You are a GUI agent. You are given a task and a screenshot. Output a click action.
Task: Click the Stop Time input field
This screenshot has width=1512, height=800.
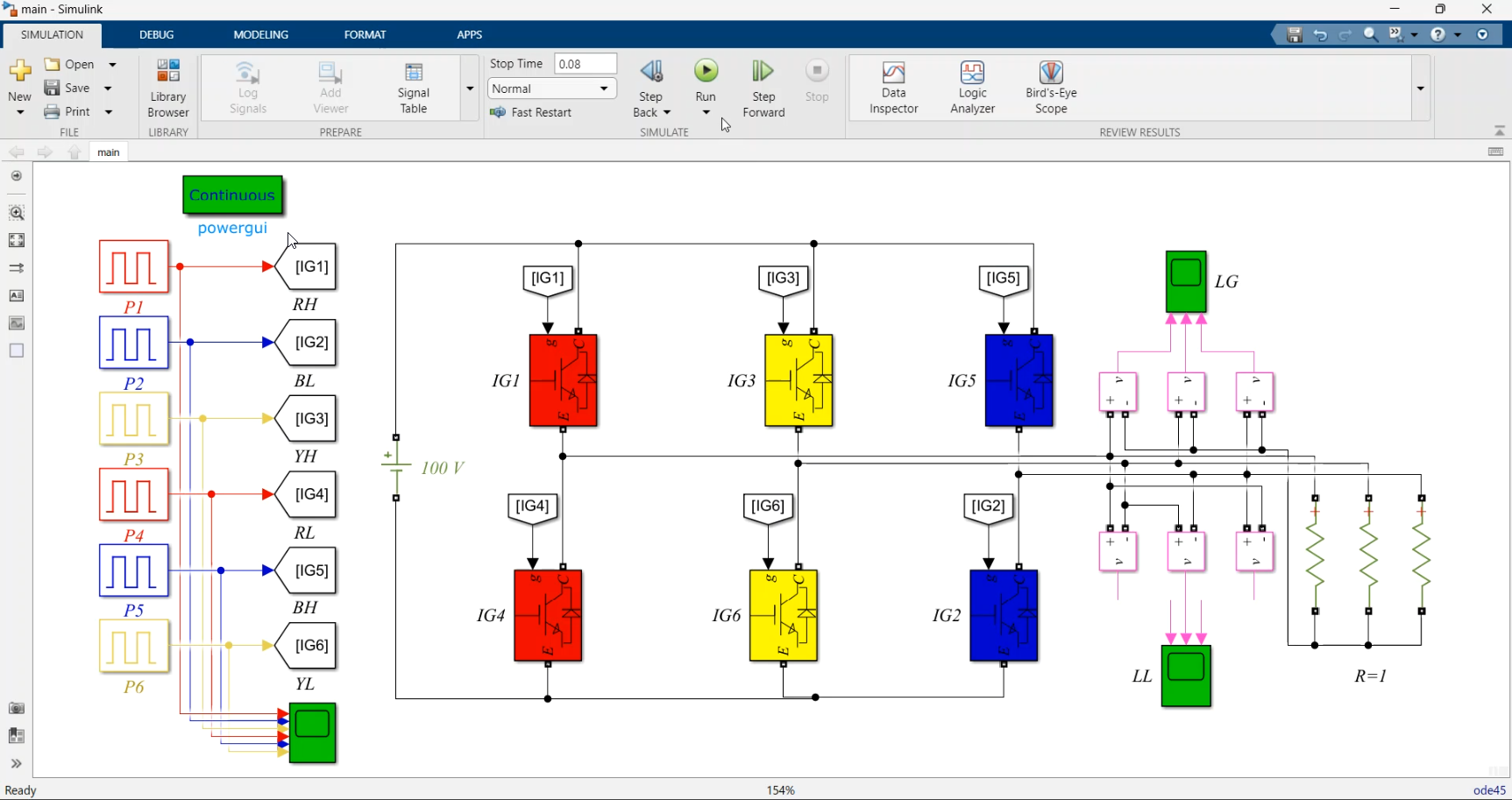586,64
